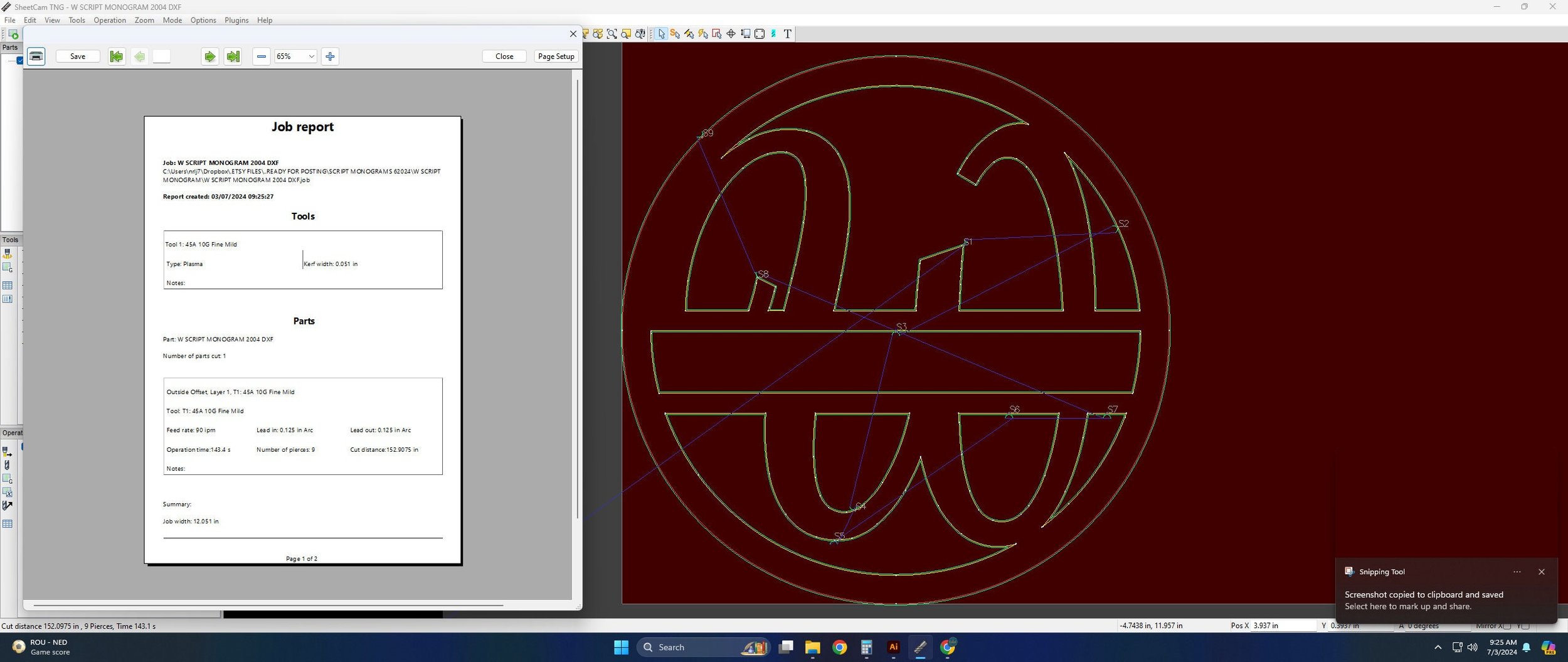Screen dimensions: 1568x662
Task: Select the Text tool T icon
Action: coord(788,34)
